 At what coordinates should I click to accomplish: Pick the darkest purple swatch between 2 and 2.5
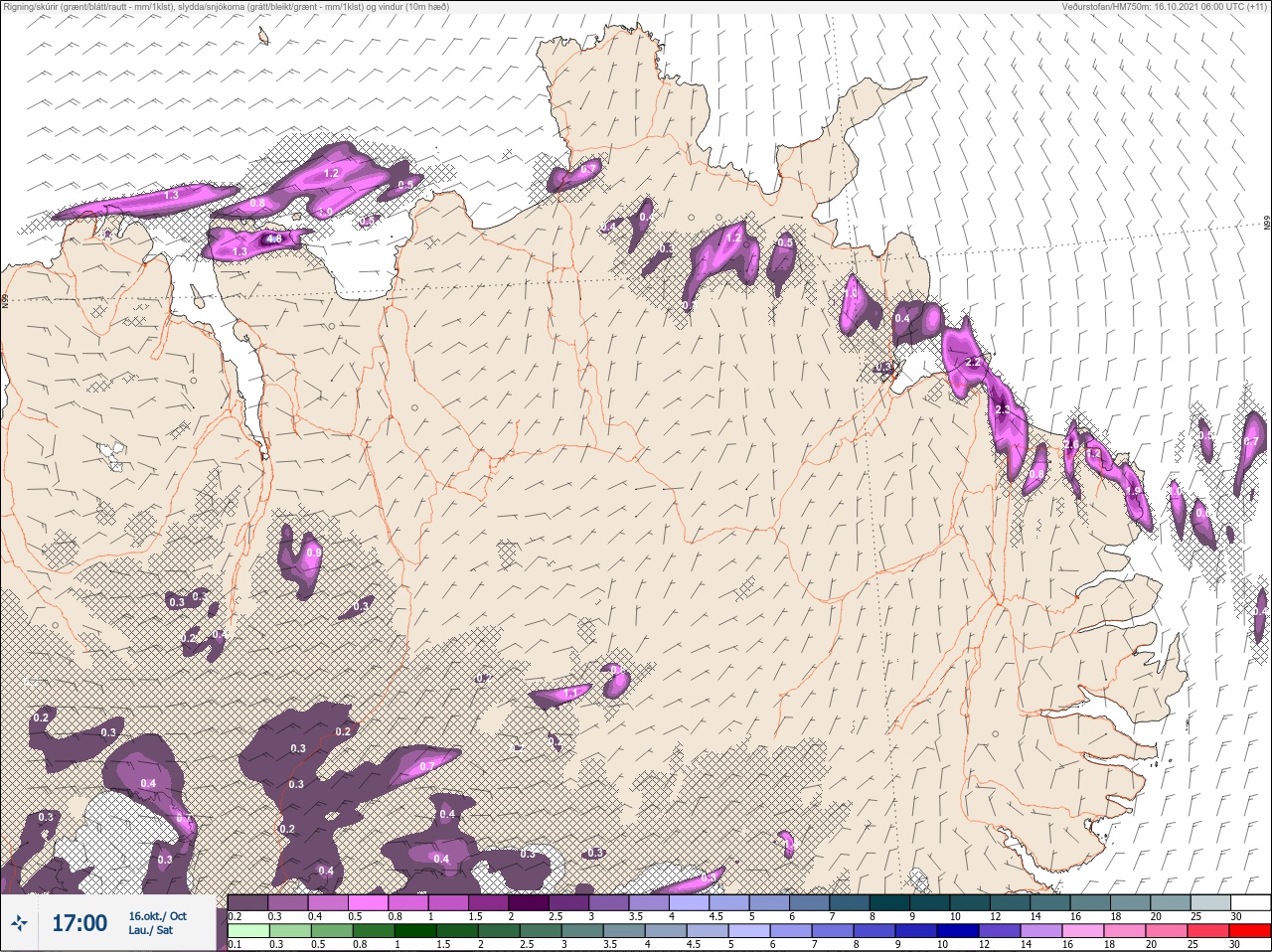(529, 902)
